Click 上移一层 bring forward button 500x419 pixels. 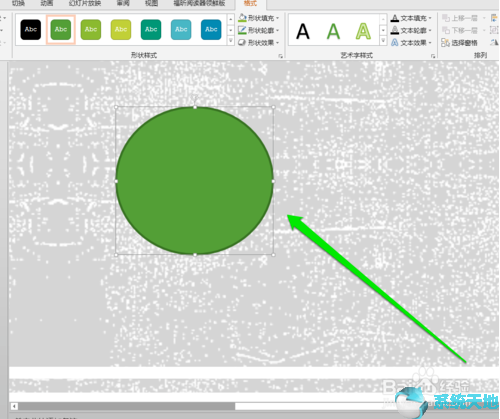(463, 18)
